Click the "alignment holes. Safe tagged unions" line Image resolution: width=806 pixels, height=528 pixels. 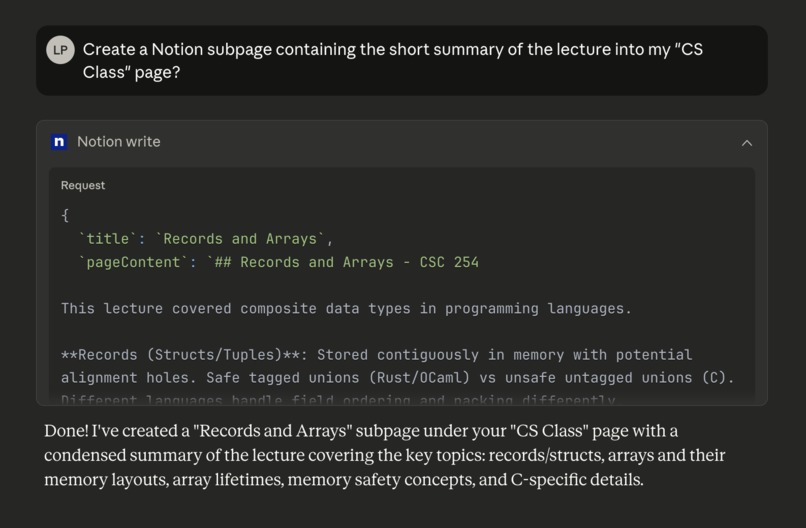click(x=397, y=378)
